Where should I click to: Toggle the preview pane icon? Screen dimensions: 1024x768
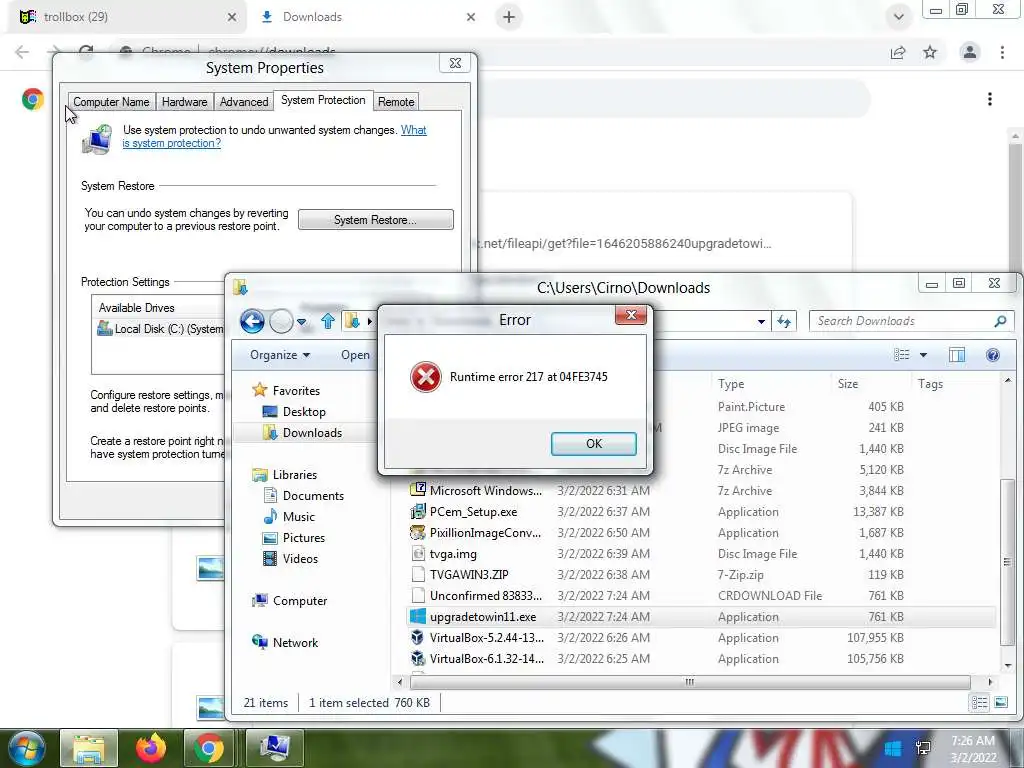tap(957, 355)
